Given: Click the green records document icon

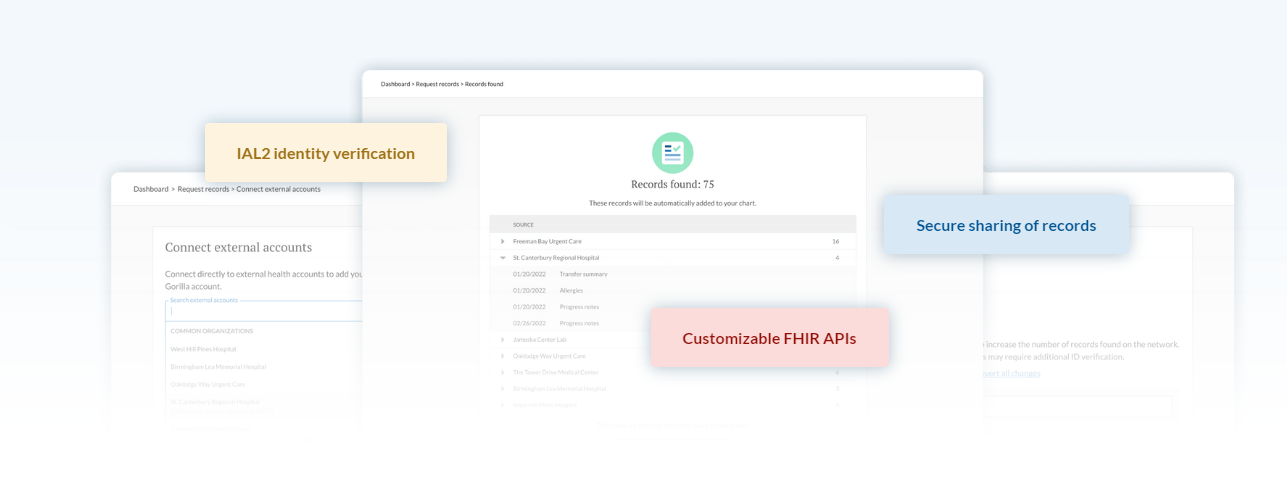Looking at the screenshot, I should (x=672, y=153).
